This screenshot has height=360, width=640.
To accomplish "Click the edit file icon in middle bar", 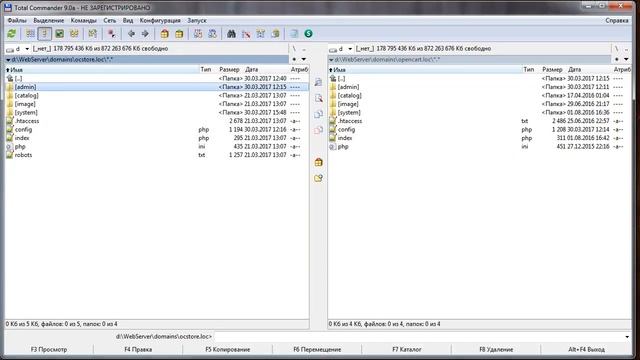I will [x=318, y=98].
